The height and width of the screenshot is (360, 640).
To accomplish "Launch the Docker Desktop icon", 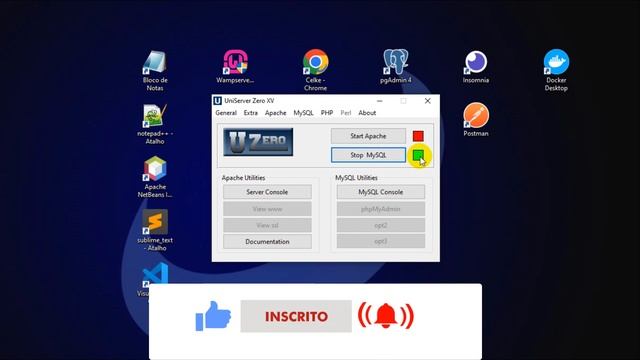I will 556,70.
